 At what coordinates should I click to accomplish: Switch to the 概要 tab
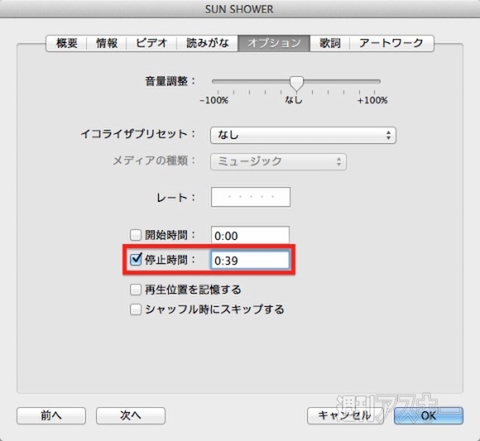tap(67, 43)
